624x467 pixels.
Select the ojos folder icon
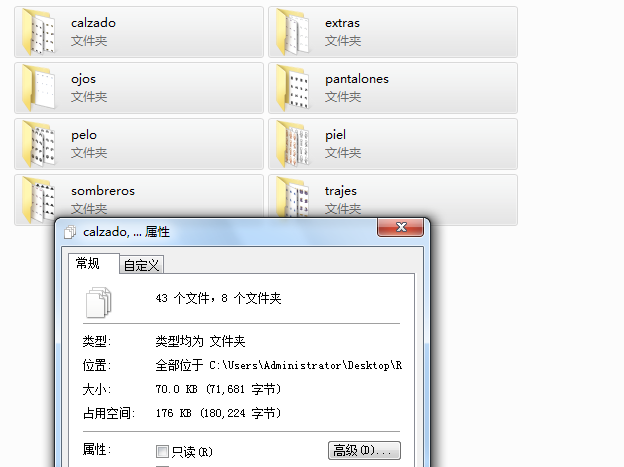[39, 88]
